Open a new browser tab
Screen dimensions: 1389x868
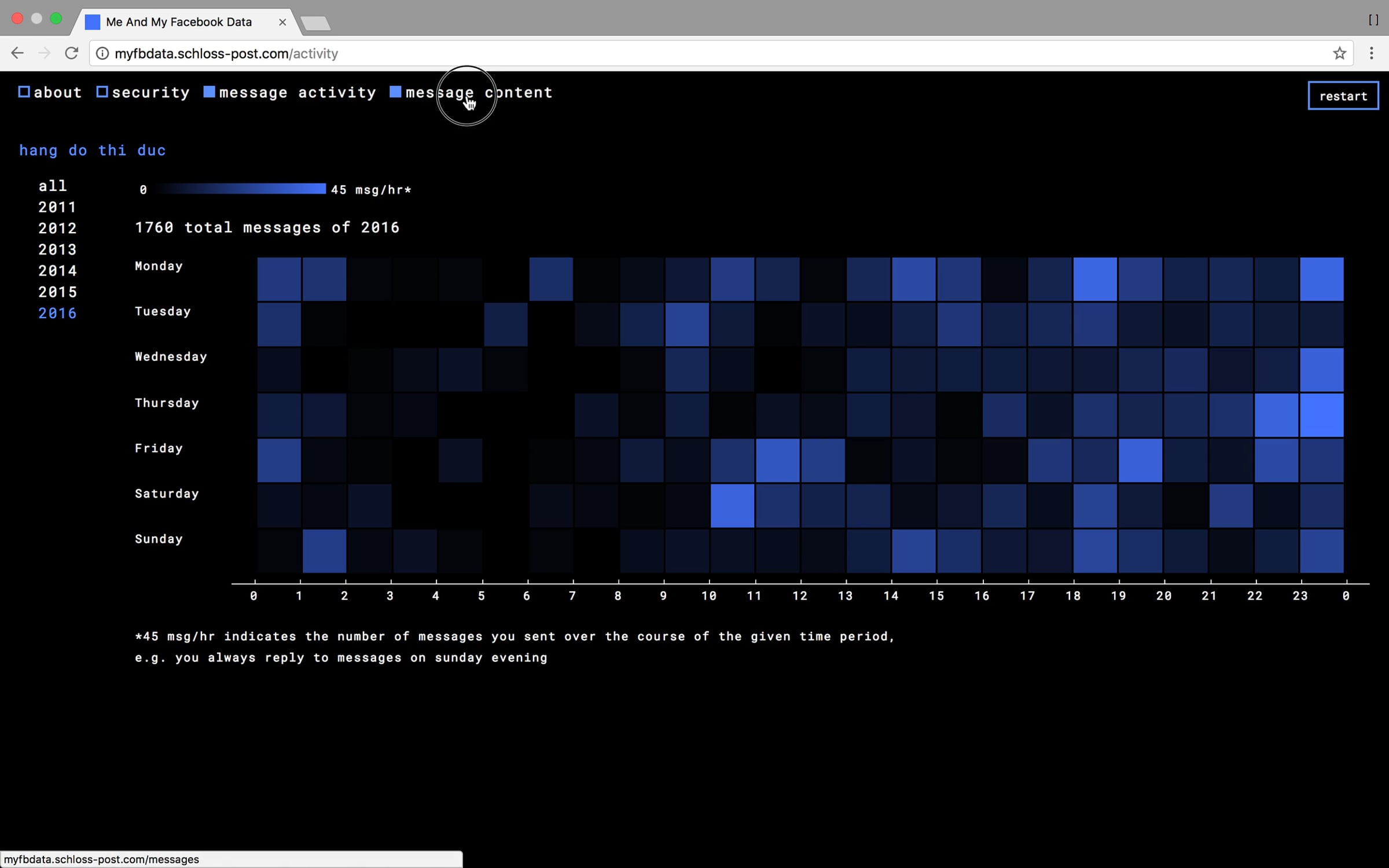[x=315, y=23]
